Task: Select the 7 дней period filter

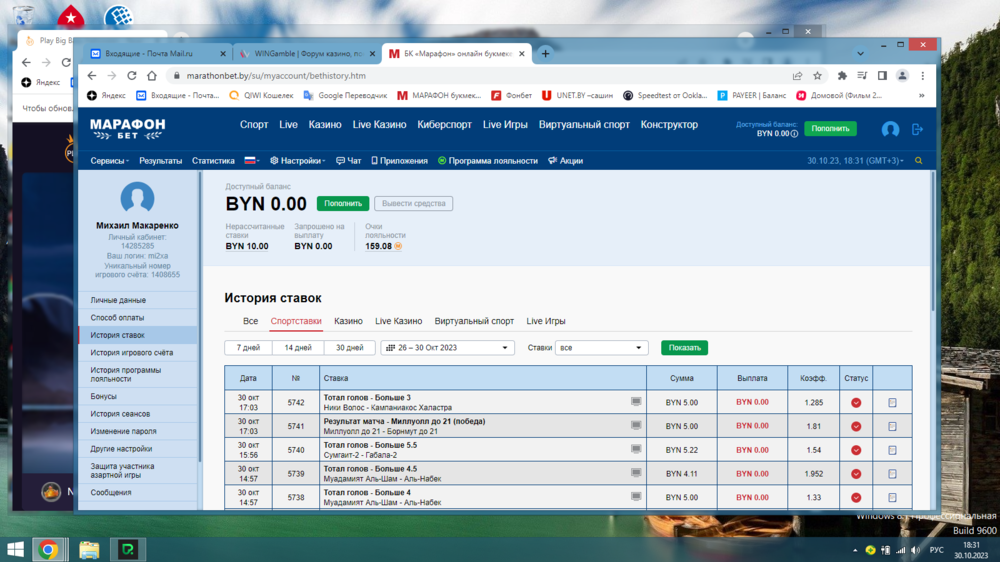Action: [x=248, y=348]
